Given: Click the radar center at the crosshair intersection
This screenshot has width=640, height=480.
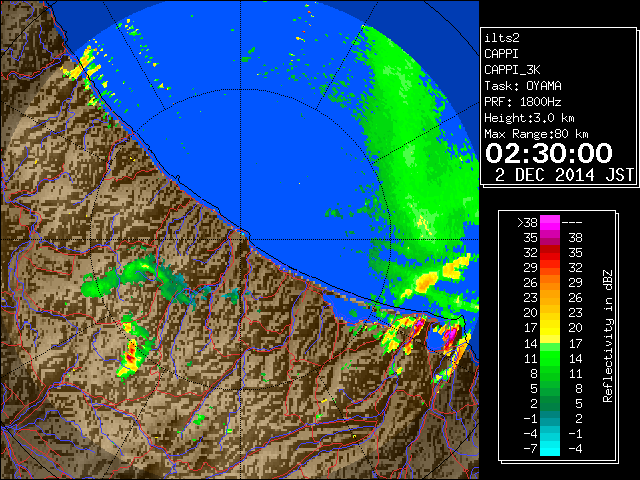Looking at the screenshot, I should (240, 239).
